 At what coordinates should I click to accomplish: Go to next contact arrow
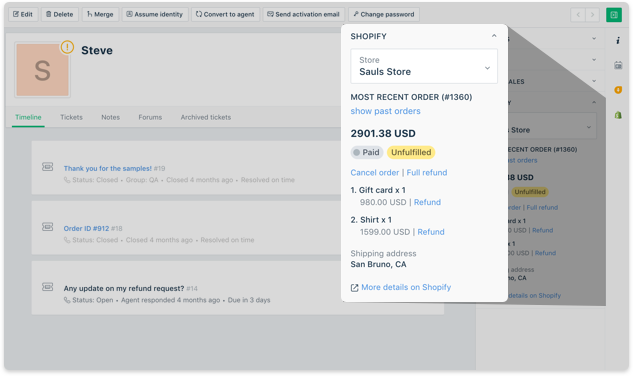coord(592,15)
